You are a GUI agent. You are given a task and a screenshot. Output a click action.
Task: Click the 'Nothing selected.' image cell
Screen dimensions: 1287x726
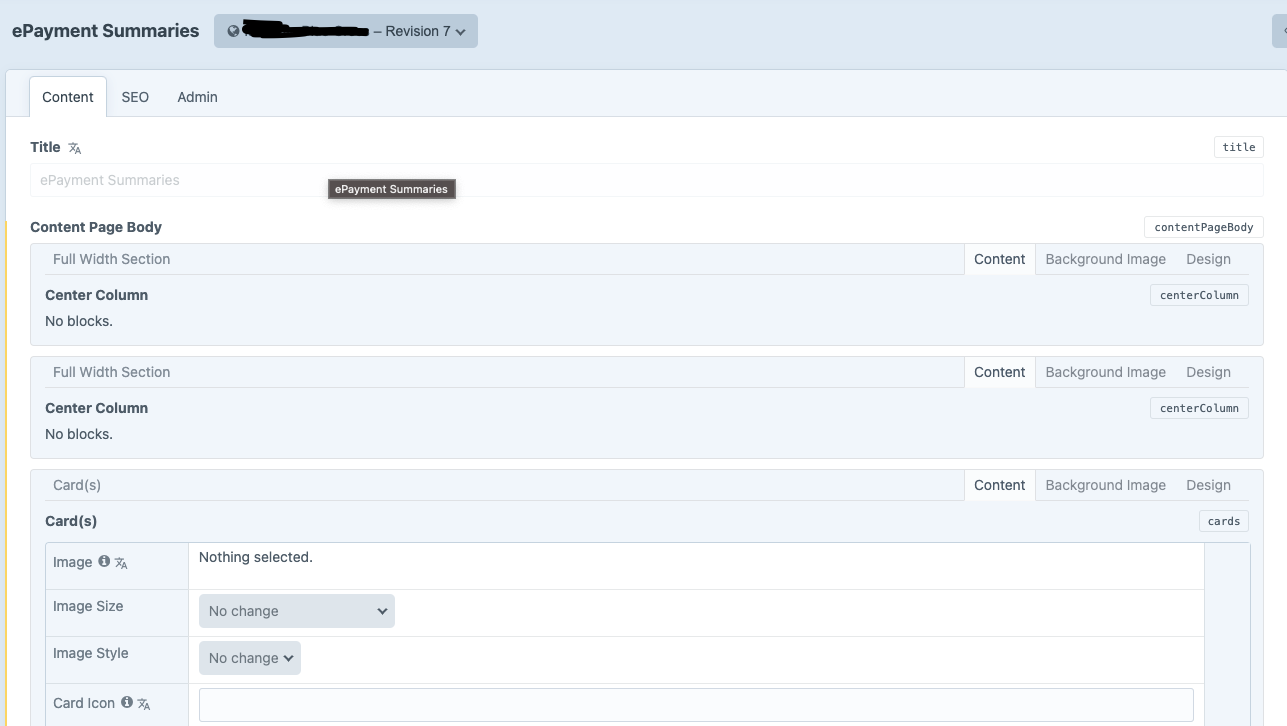(x=696, y=566)
